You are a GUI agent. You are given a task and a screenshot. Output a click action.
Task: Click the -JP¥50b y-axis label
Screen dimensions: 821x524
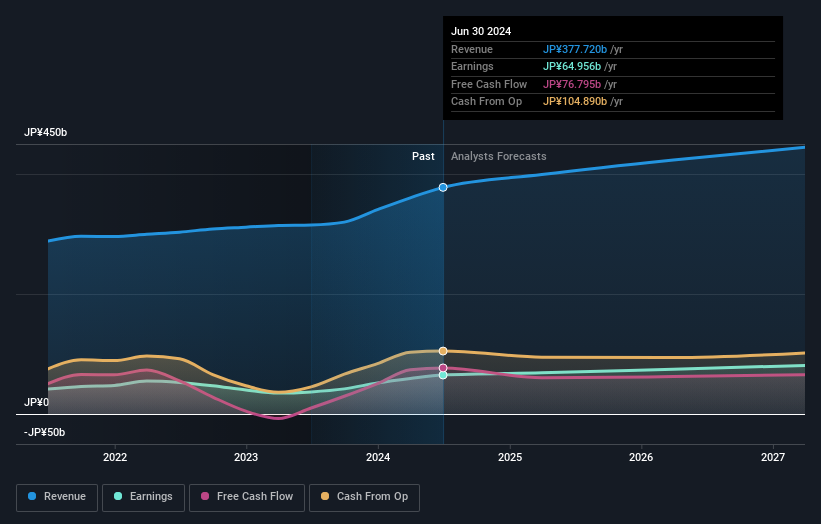tap(45, 432)
